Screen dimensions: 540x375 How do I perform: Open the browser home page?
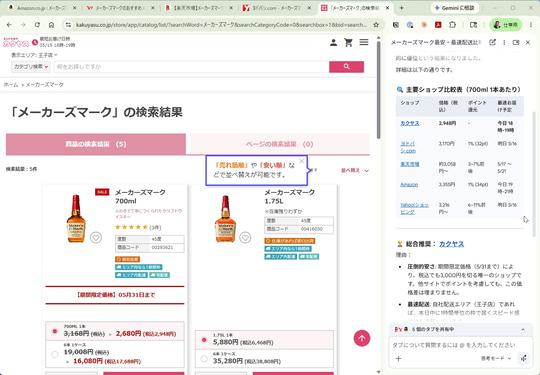[51, 25]
